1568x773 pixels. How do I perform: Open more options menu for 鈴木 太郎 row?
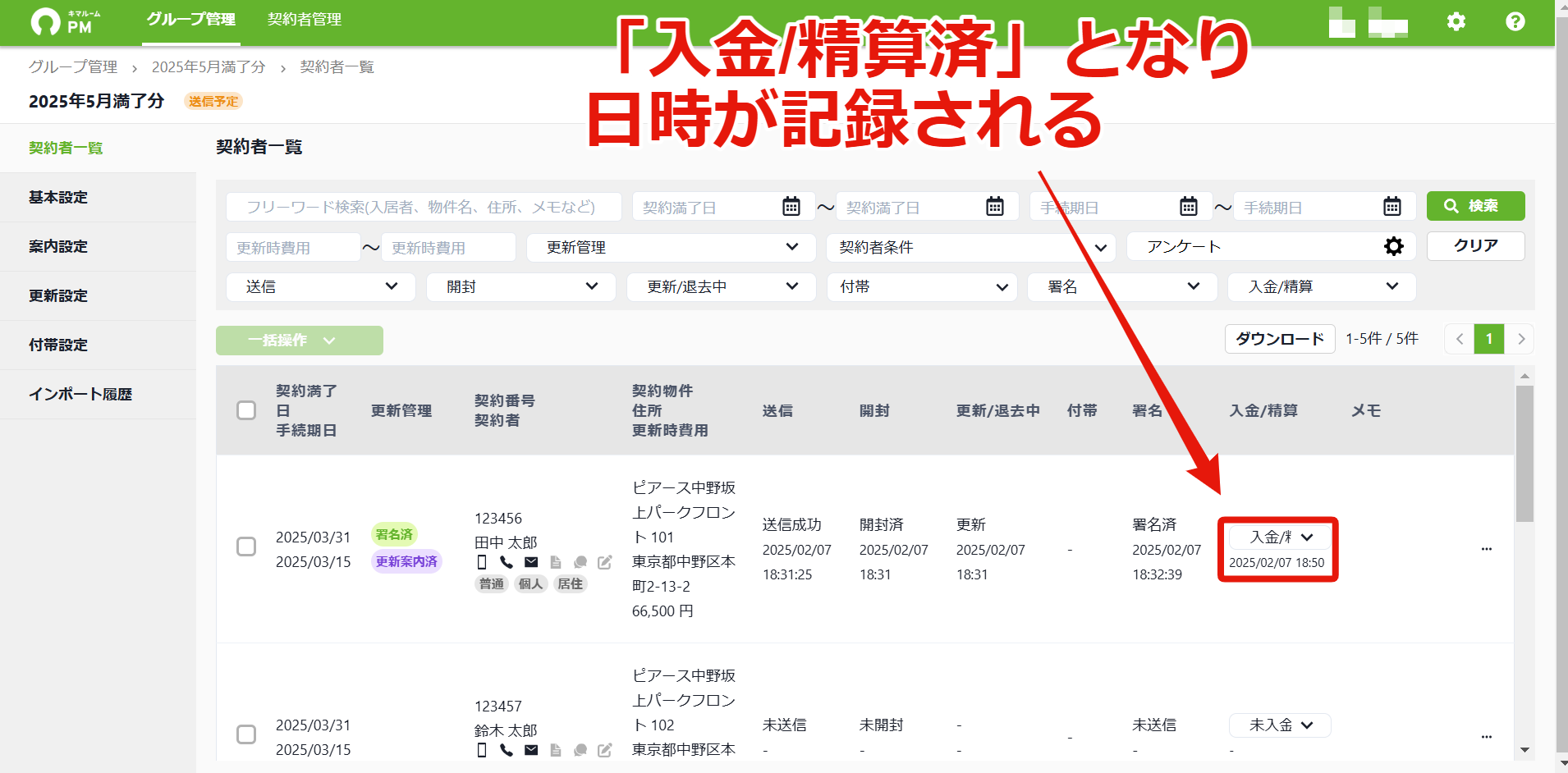(1487, 737)
